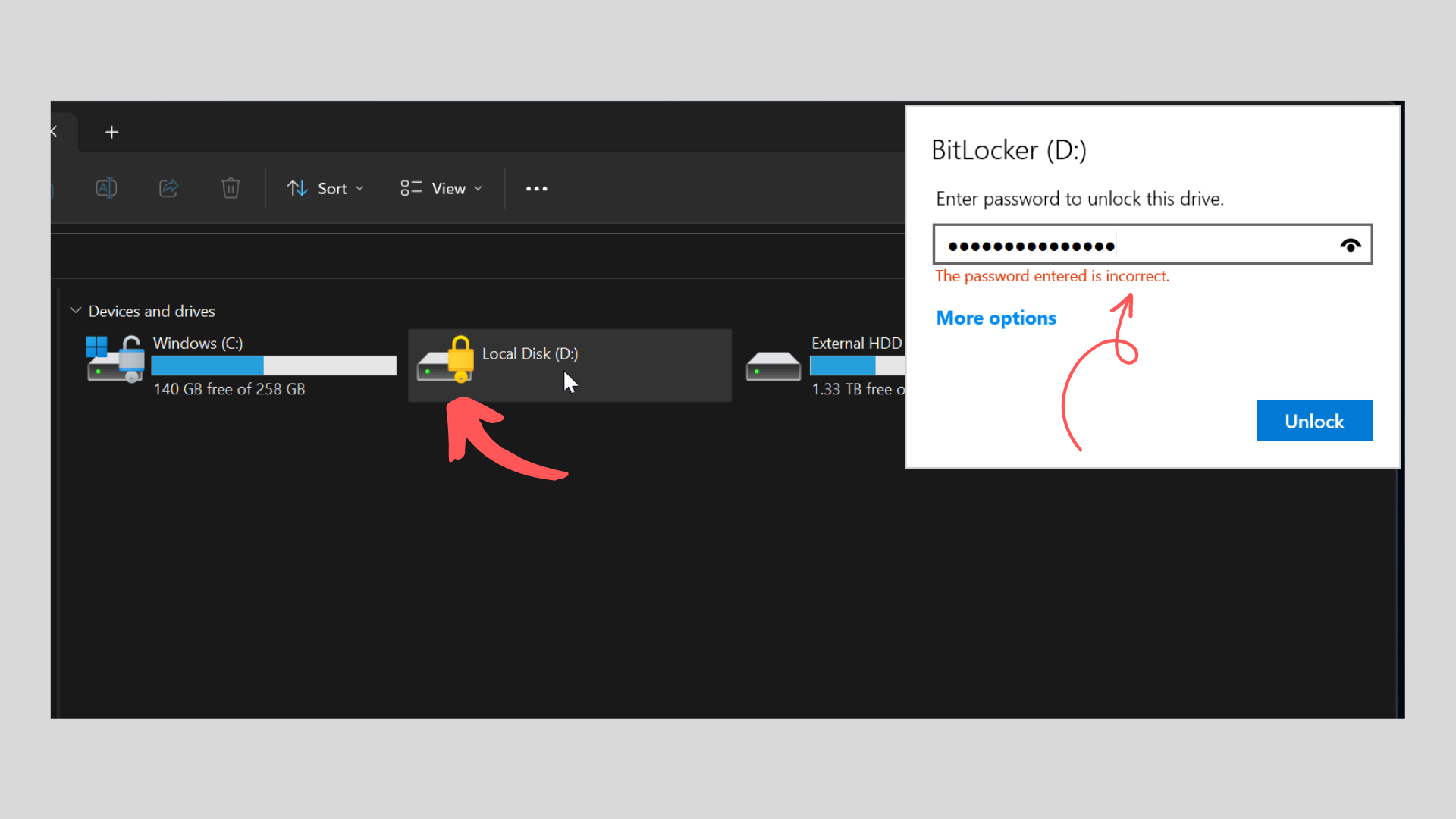1456x819 pixels.
Task: Select the External HDD drive label
Action: (856, 344)
